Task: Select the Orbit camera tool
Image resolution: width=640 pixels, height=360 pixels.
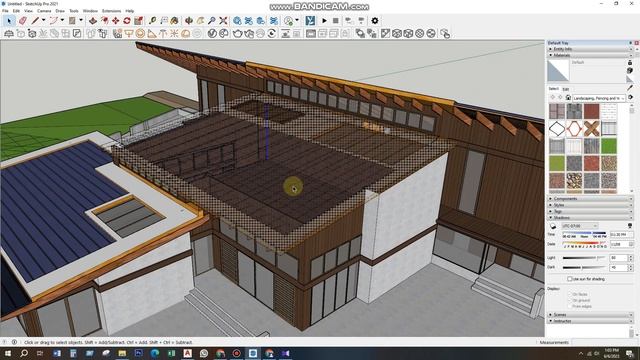Action: point(189,20)
